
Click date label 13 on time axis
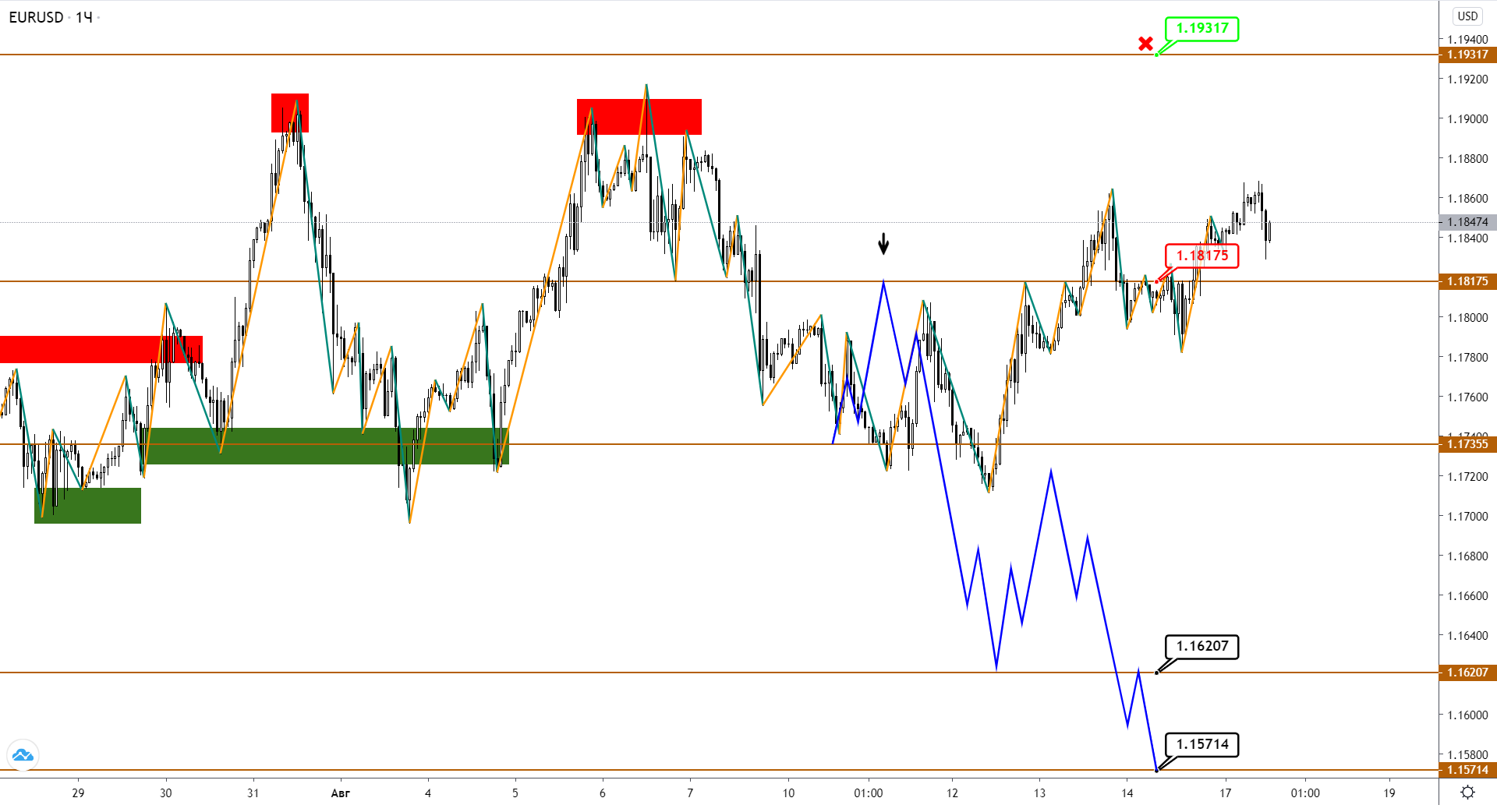[x=1039, y=793]
